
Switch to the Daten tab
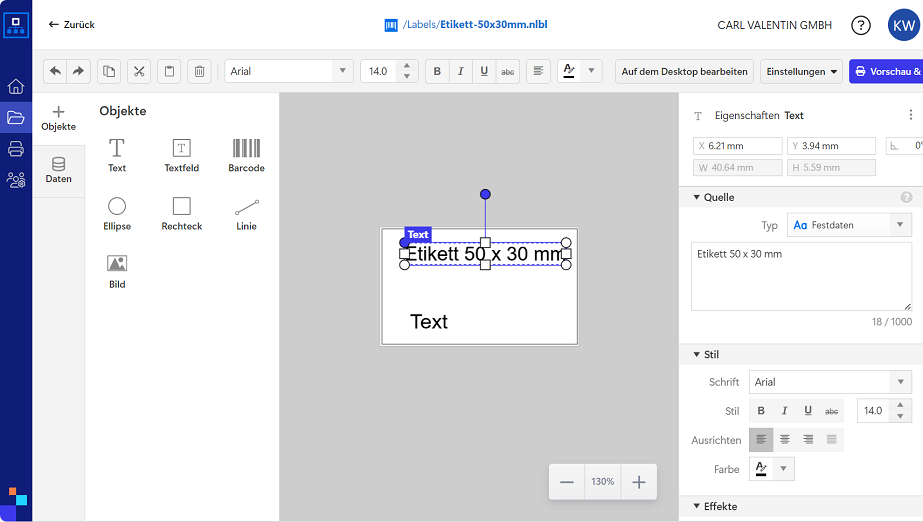click(x=58, y=169)
